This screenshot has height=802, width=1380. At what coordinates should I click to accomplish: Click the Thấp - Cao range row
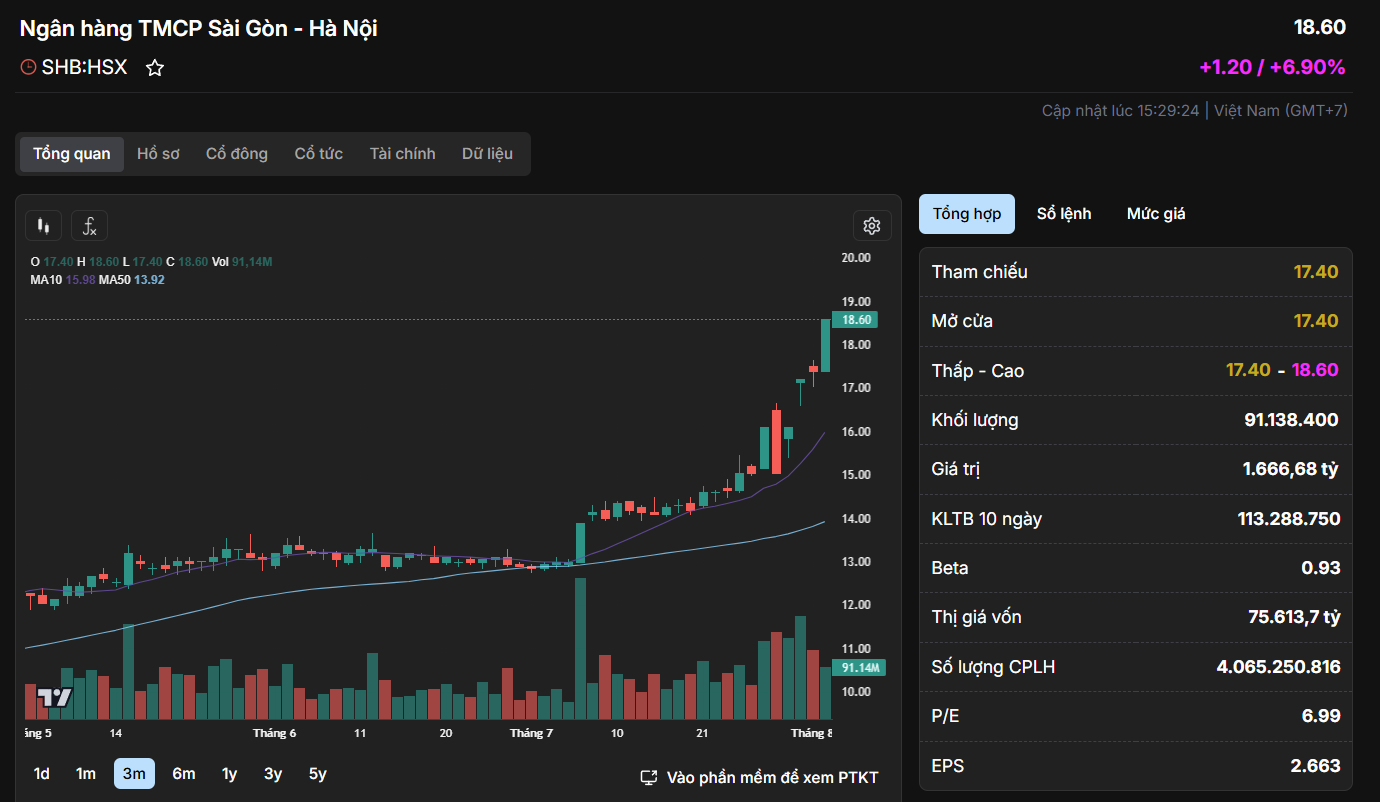coord(1136,370)
